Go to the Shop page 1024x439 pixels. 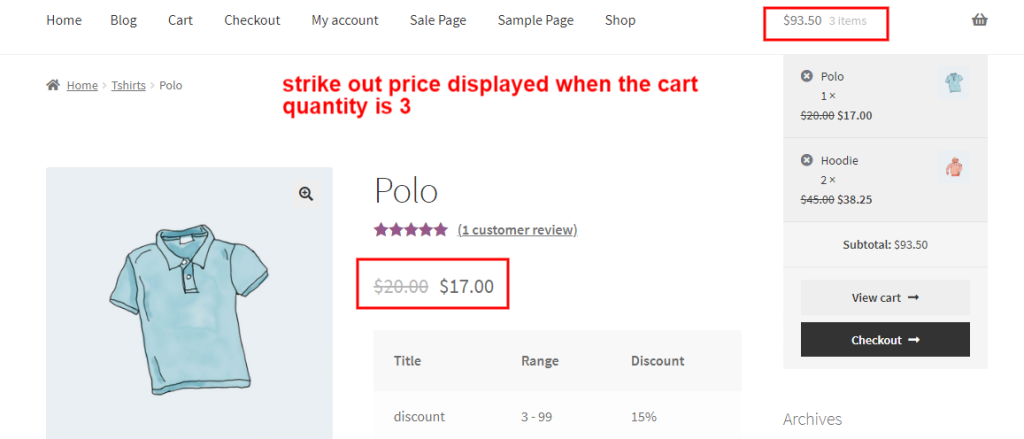coord(620,20)
